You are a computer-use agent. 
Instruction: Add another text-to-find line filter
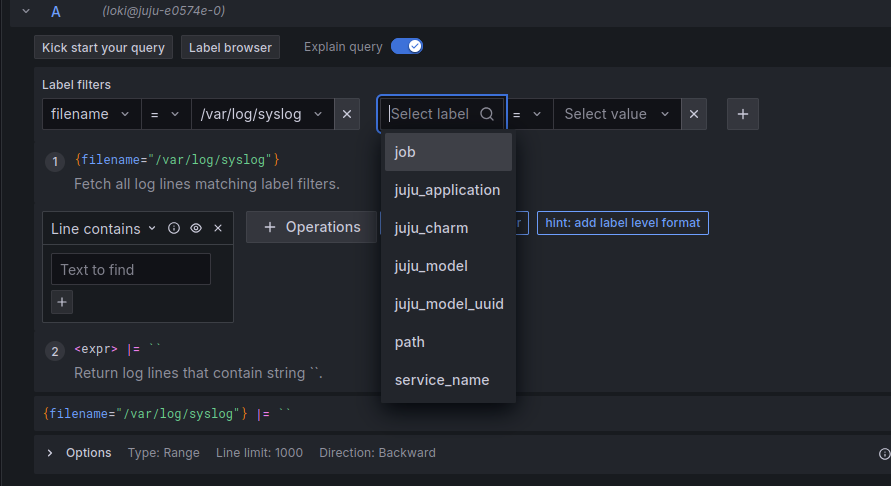[62, 301]
